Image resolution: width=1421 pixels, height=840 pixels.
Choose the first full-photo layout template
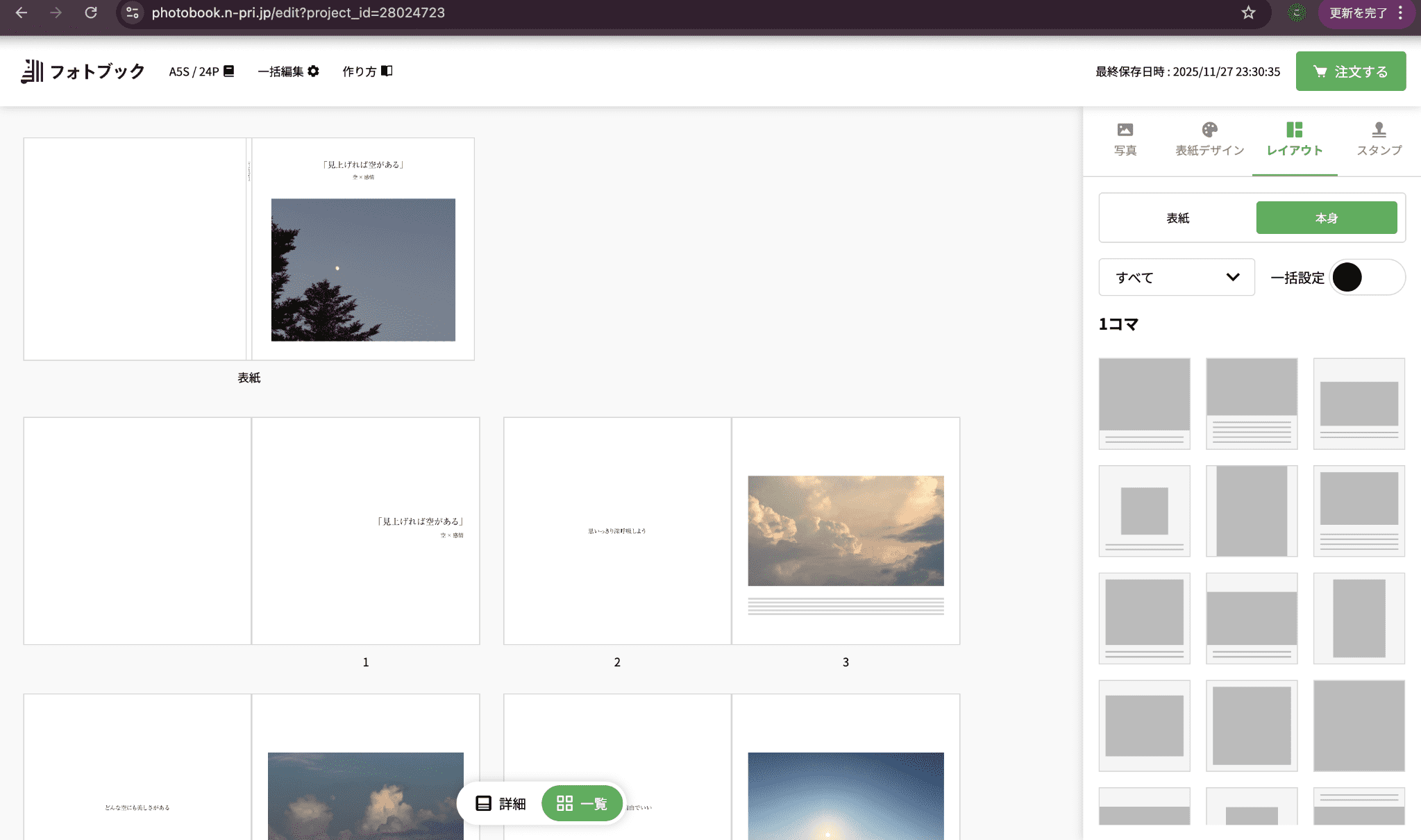coord(1144,403)
